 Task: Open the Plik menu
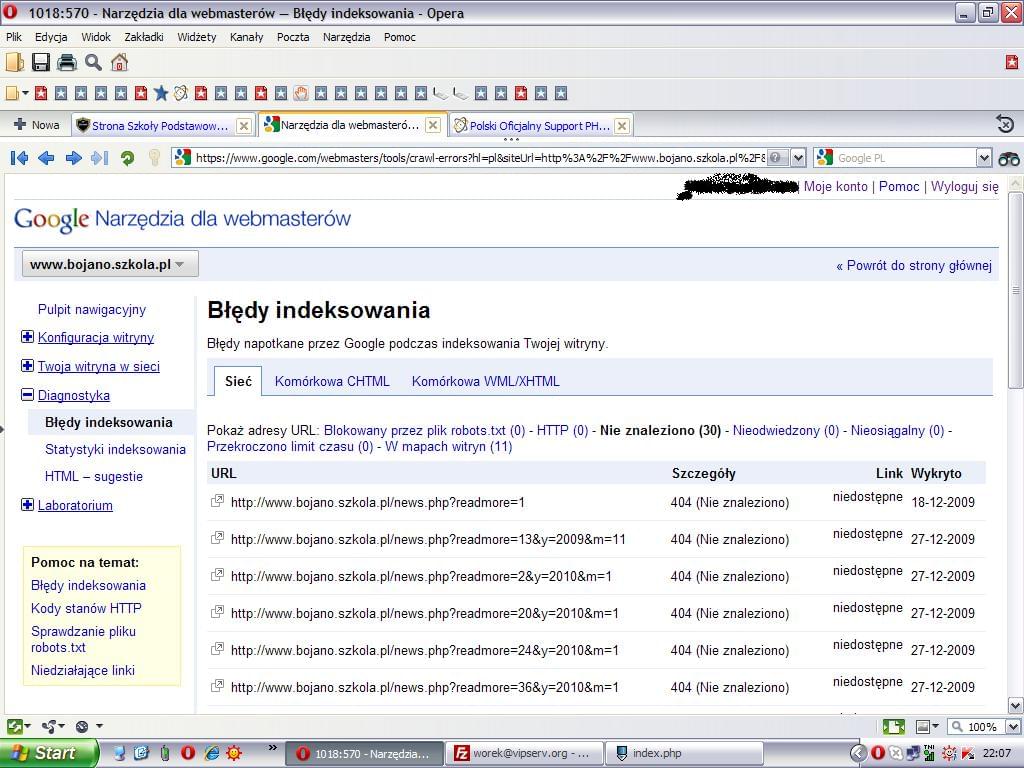click(14, 37)
